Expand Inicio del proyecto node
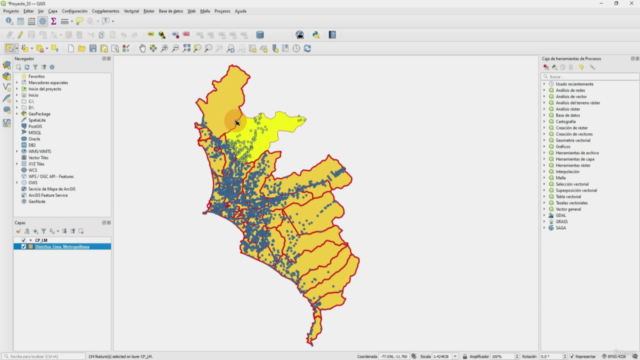The height and width of the screenshot is (360, 640). click(x=17, y=89)
